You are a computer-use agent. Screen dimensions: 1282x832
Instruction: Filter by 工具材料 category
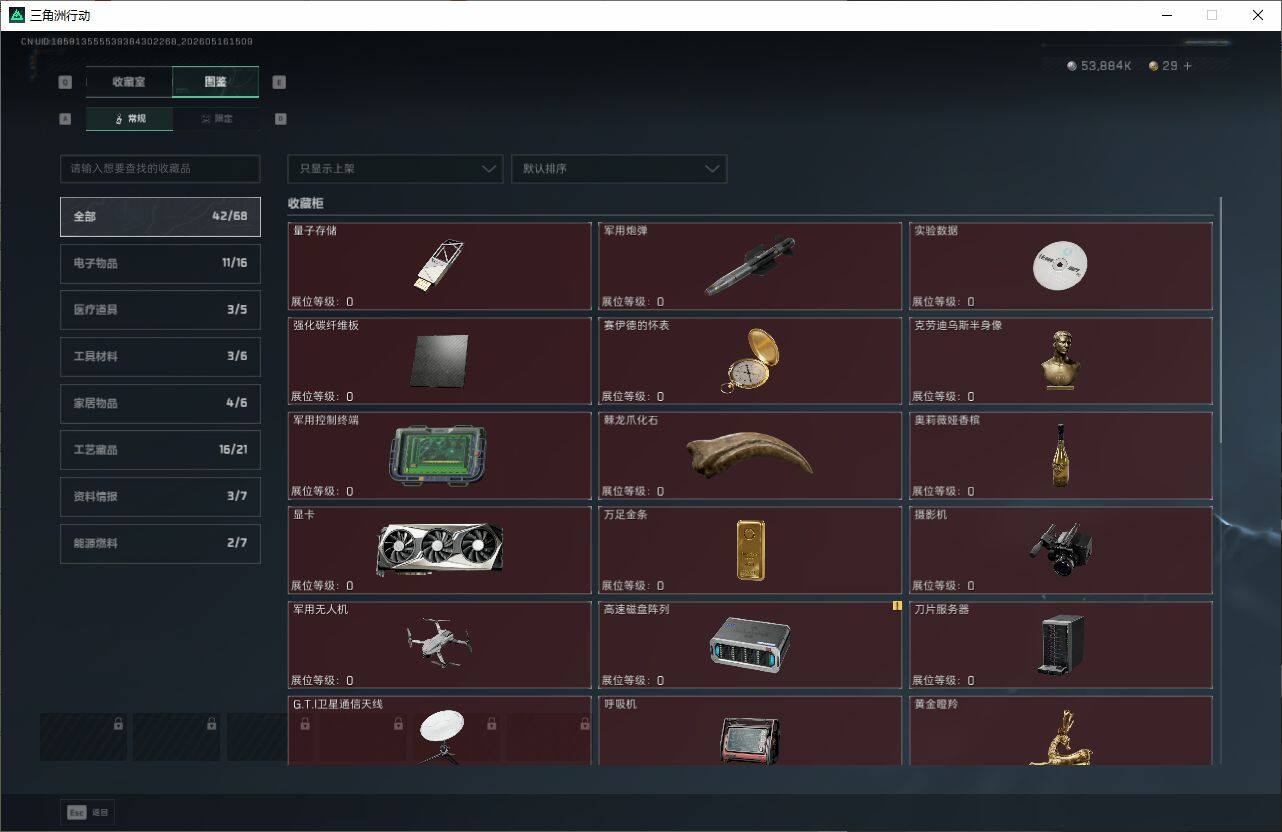(x=160, y=356)
